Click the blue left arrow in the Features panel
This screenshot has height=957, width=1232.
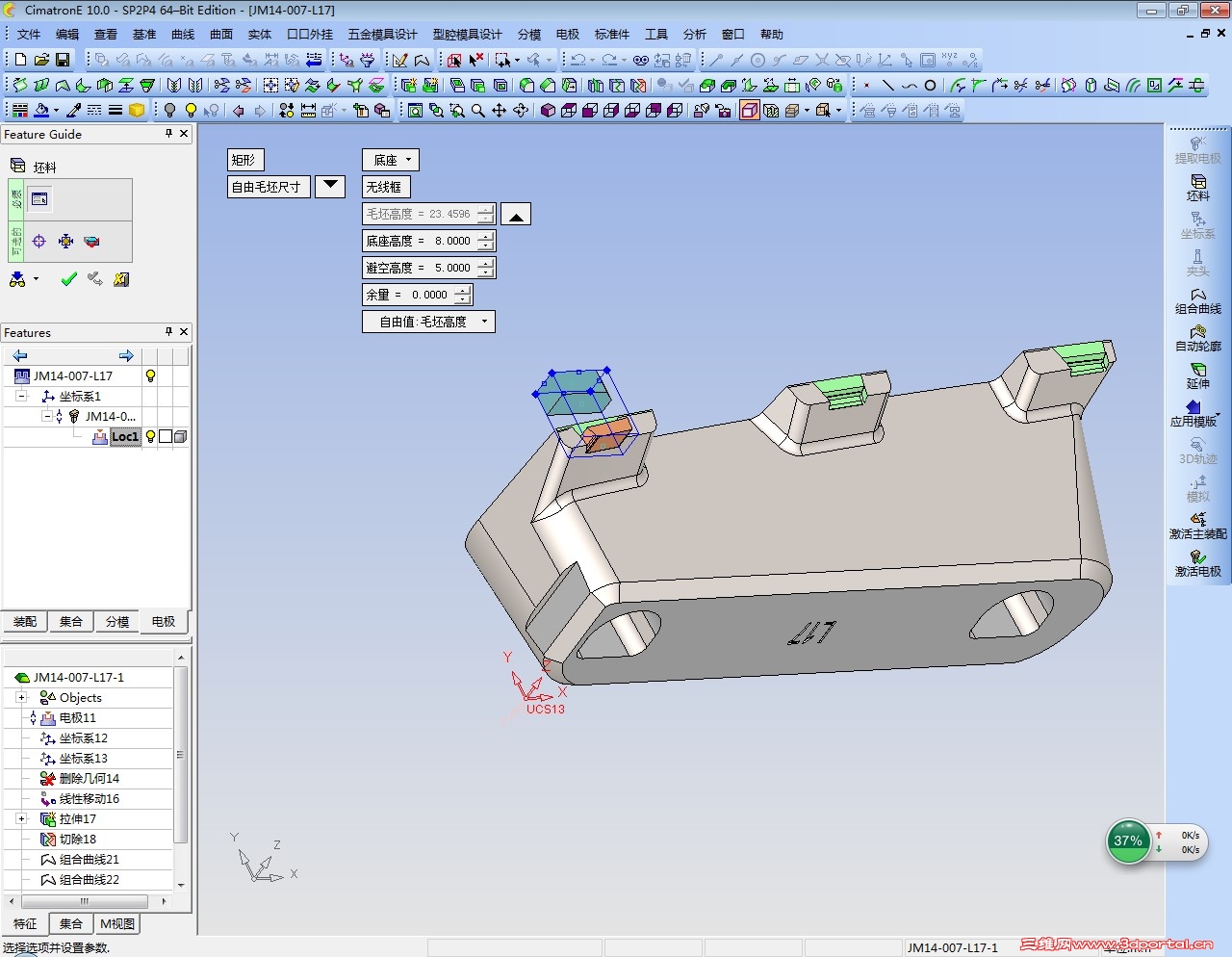coord(20,355)
